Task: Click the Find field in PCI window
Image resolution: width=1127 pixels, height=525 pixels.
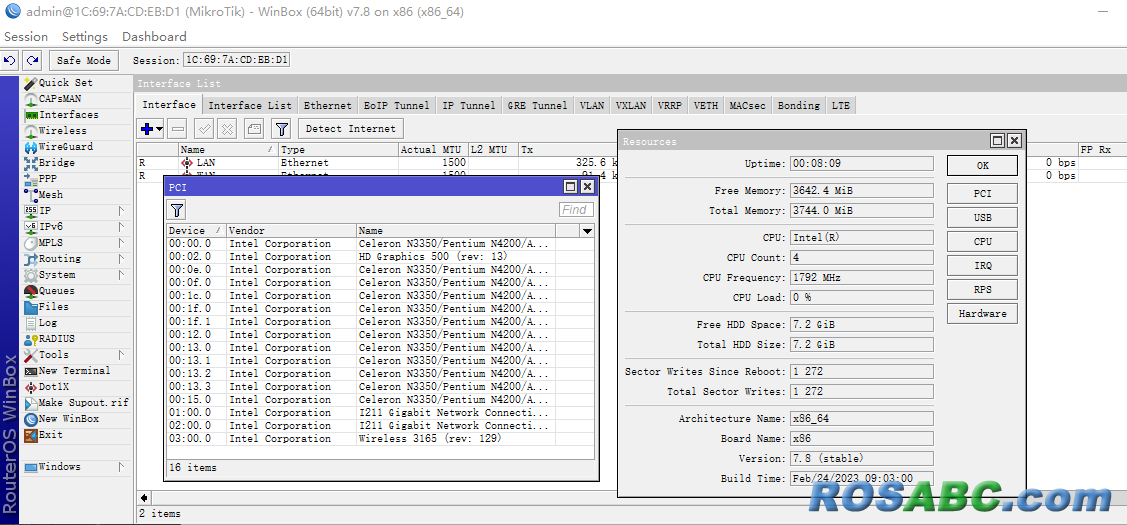Action: 576,210
